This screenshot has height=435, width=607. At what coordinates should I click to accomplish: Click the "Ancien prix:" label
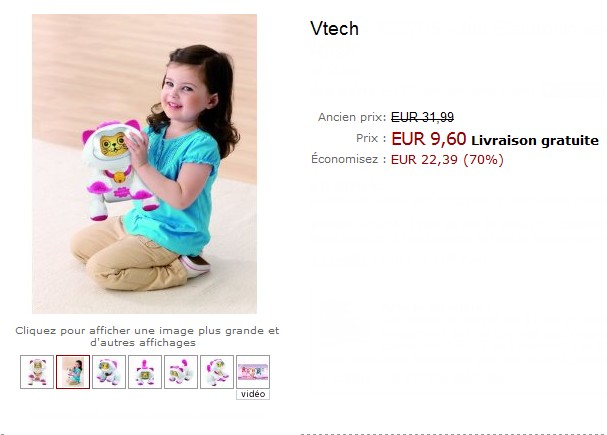352,117
